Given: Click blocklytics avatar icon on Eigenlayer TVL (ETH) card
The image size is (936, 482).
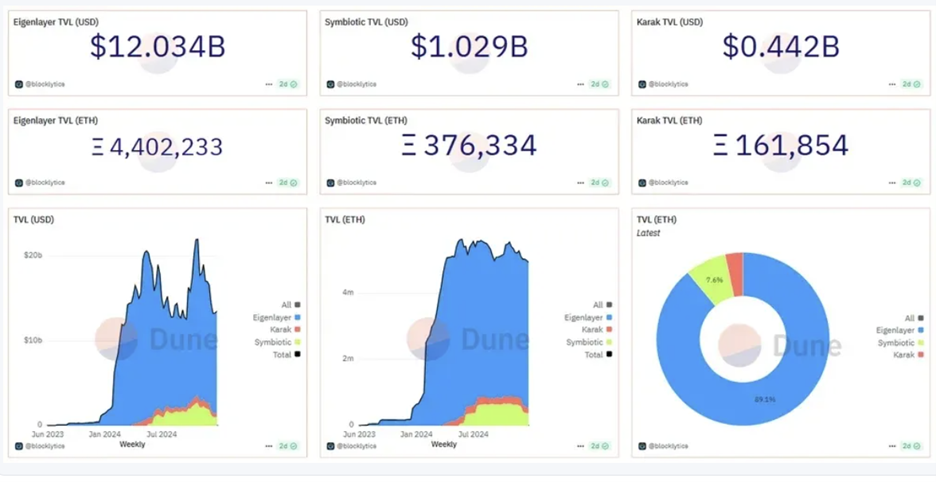Looking at the screenshot, I should pos(19,183).
